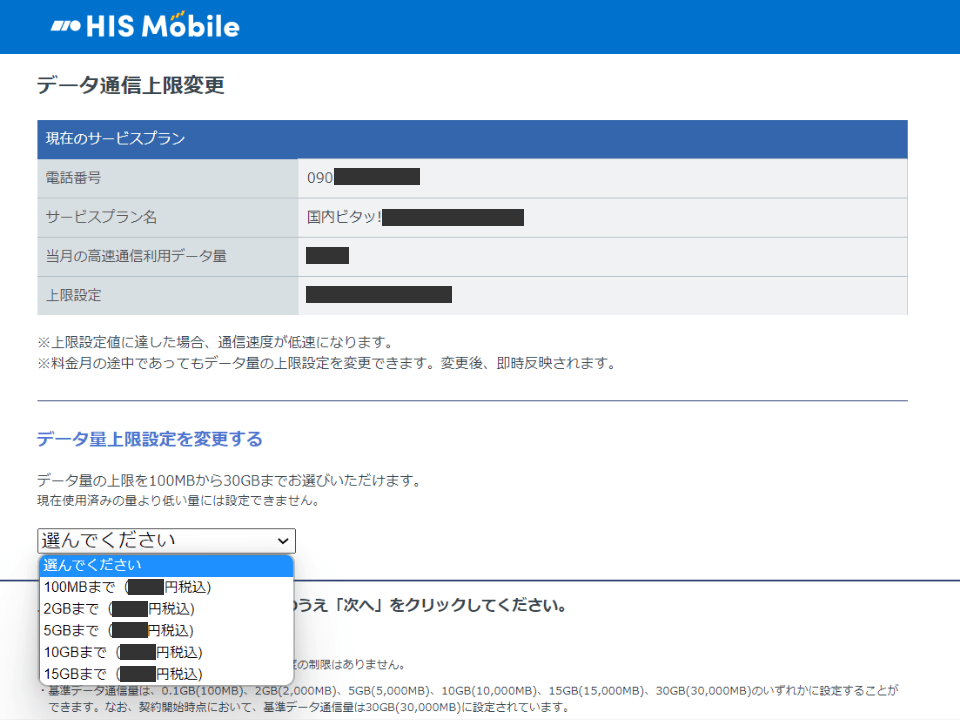Choose the 100MBまで option
The height and width of the screenshot is (720, 960).
coord(167,587)
